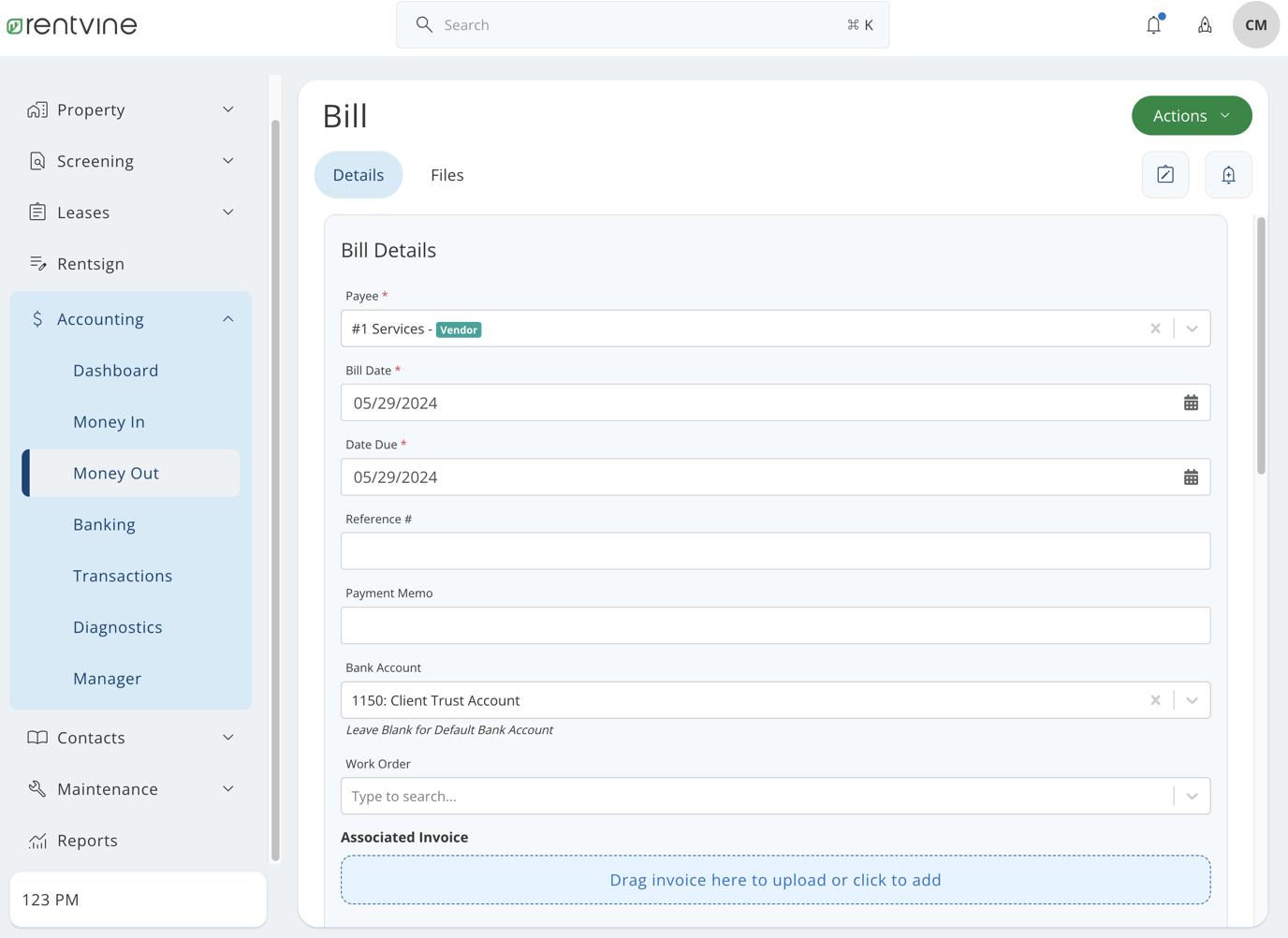Click the Payment Memo input field
Screen dimensions: 1288x938
(775, 624)
